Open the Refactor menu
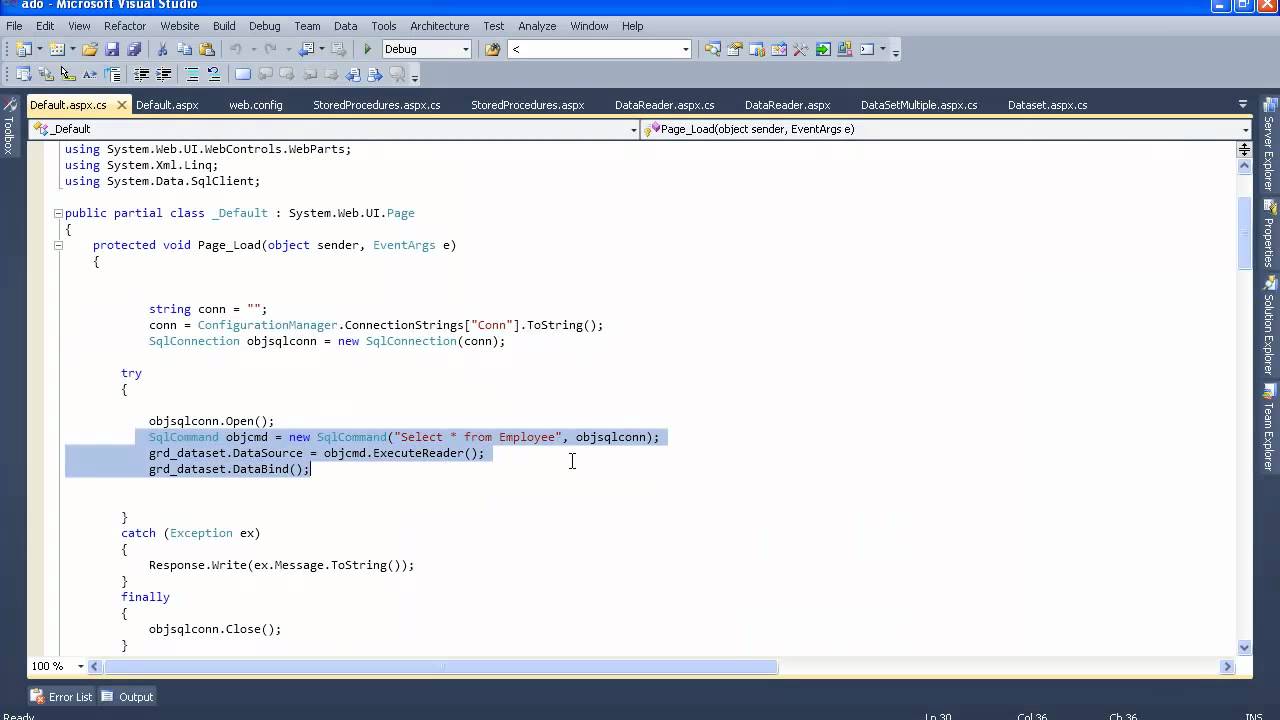This screenshot has height=720, width=1280. (x=125, y=26)
